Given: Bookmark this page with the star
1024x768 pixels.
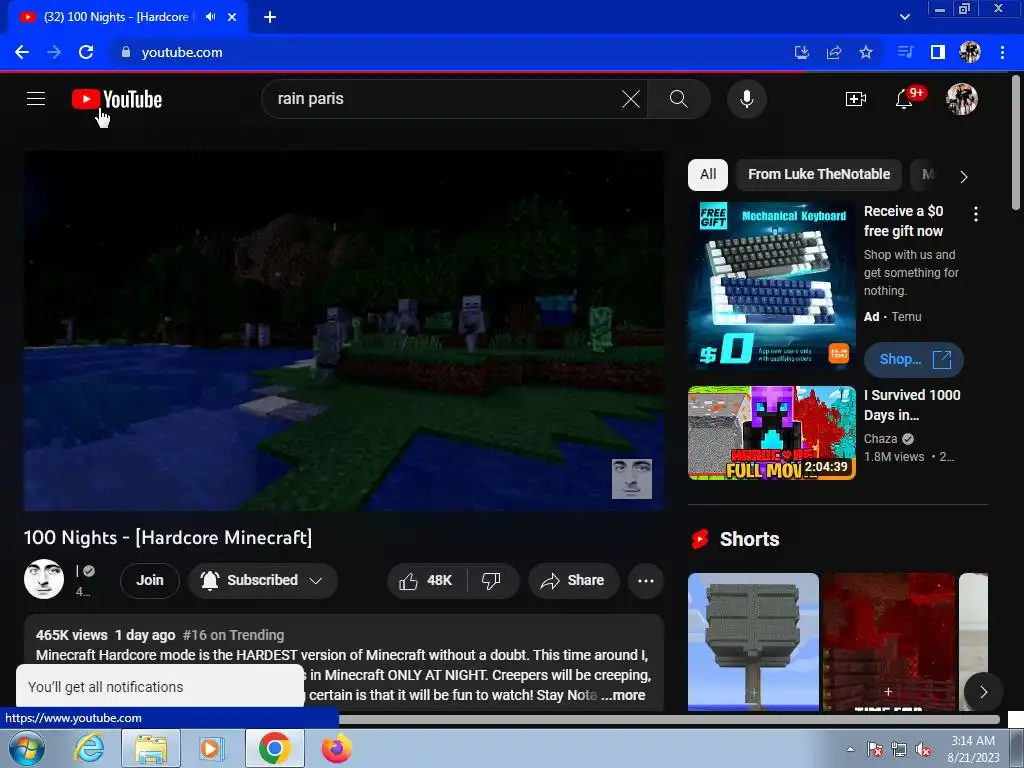Looking at the screenshot, I should [x=866, y=52].
